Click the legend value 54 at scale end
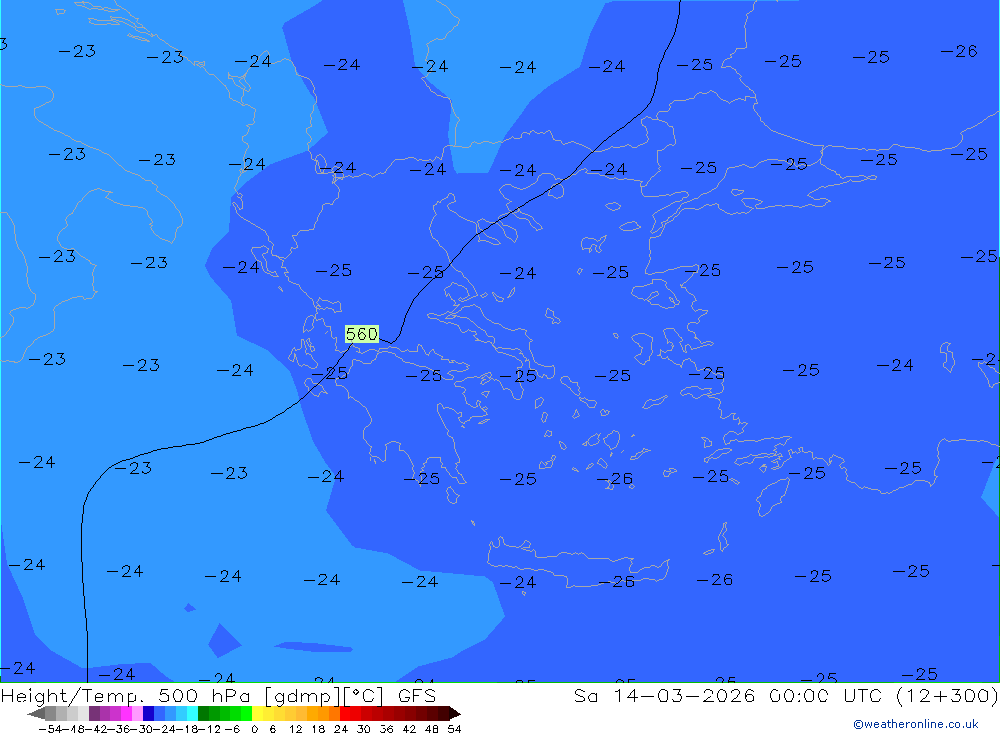This screenshot has width=1000, height=733. pos(454,729)
